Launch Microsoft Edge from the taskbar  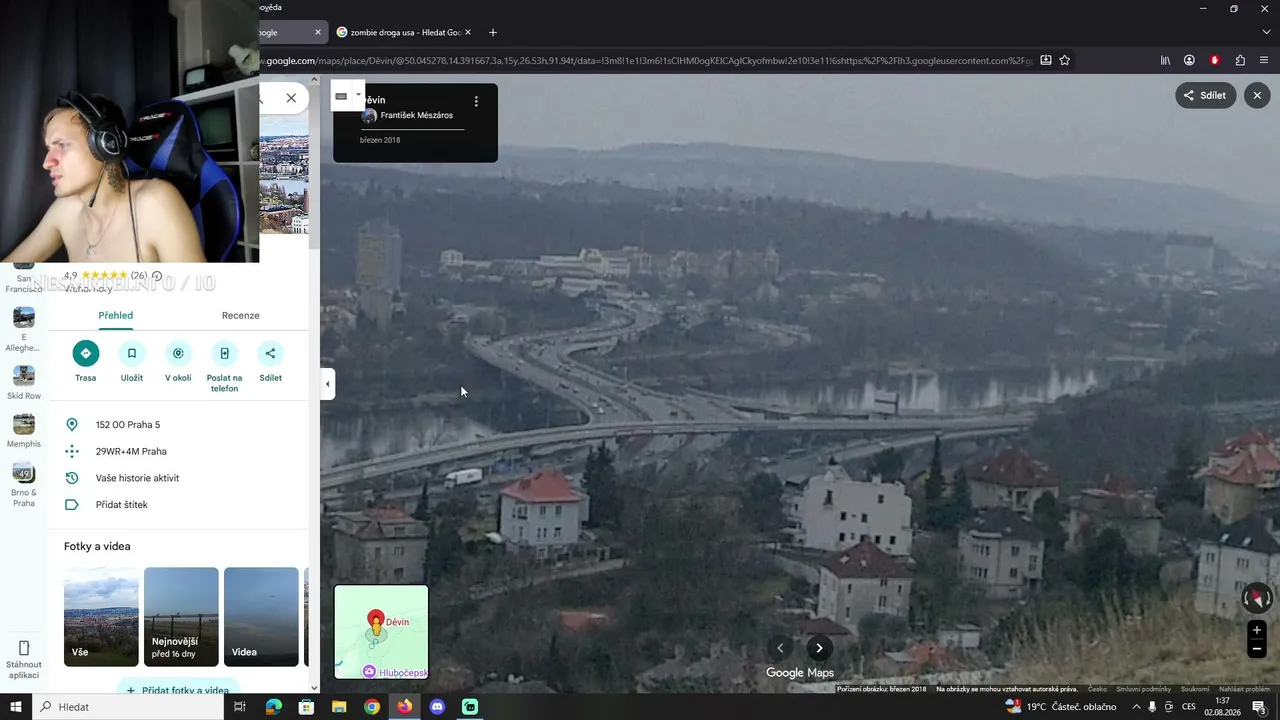(x=273, y=707)
